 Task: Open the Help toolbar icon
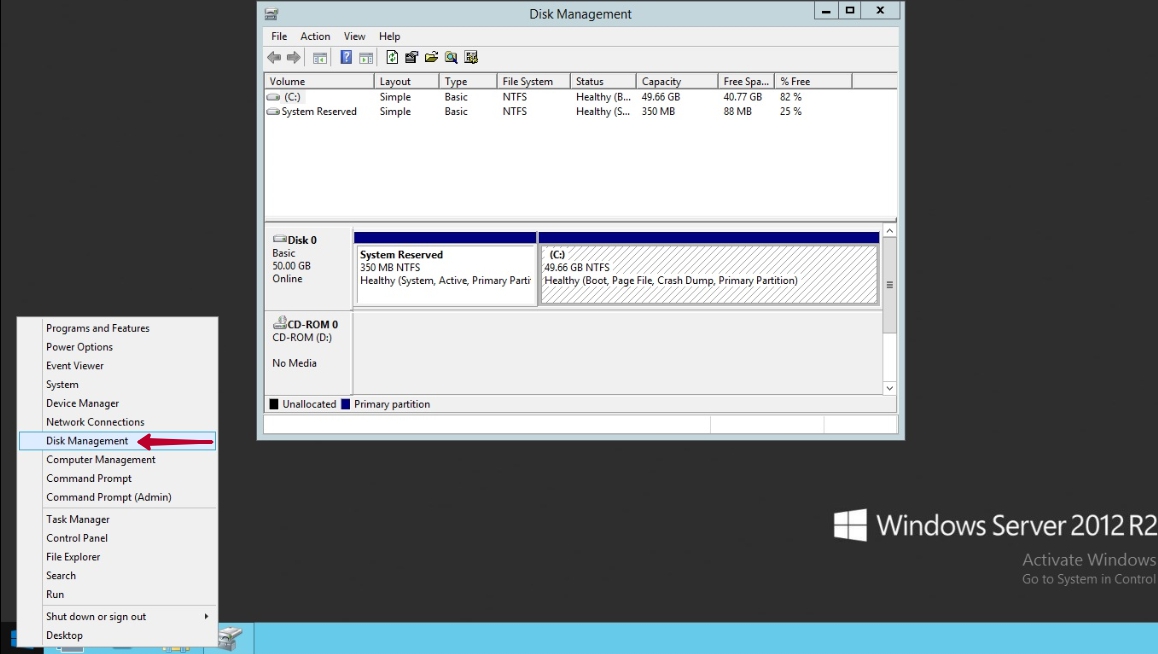(x=347, y=58)
